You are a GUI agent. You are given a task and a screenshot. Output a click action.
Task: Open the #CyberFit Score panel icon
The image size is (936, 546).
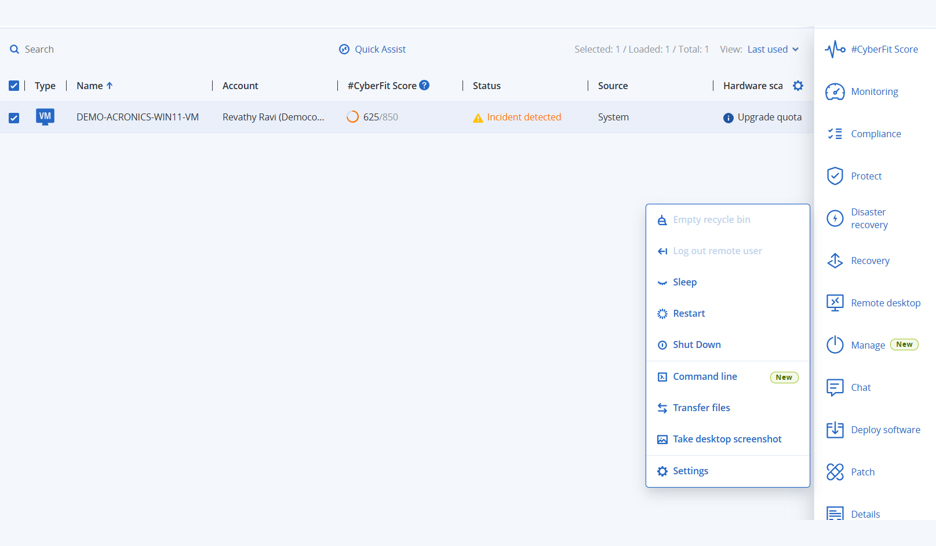pyautogui.click(x=835, y=49)
